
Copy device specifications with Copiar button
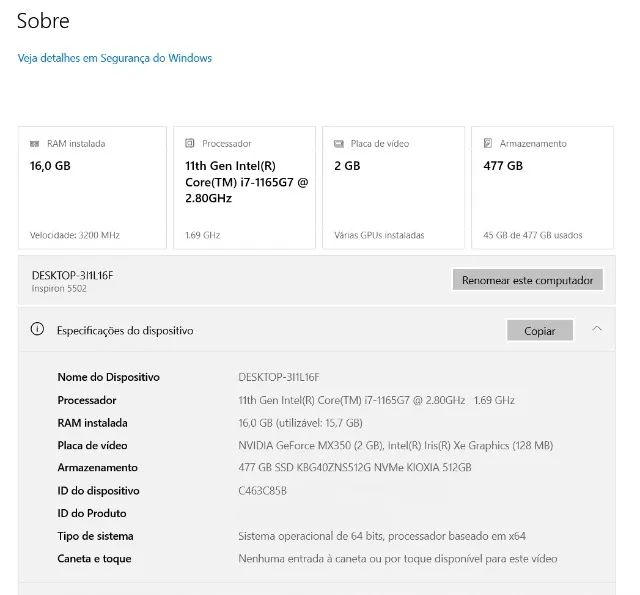540,331
